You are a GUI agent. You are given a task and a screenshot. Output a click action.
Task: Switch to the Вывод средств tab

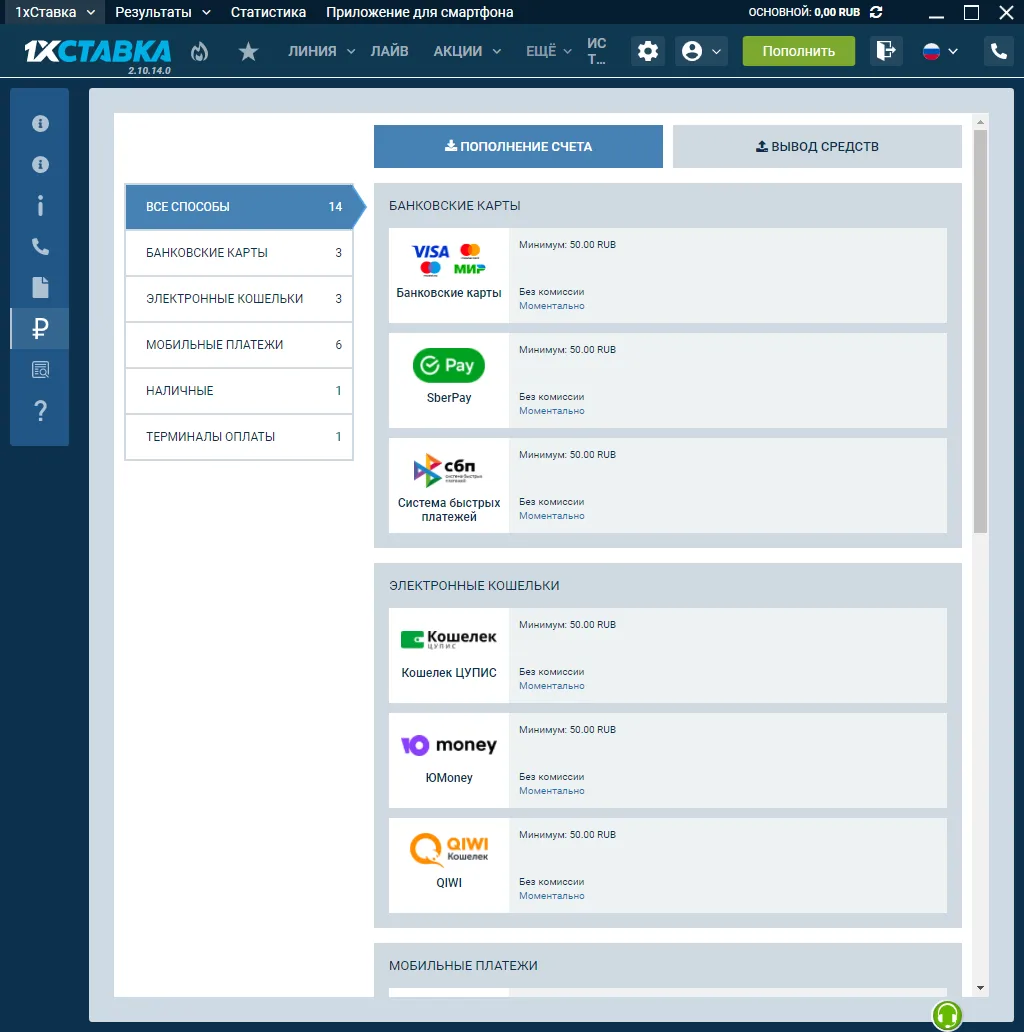(817, 147)
